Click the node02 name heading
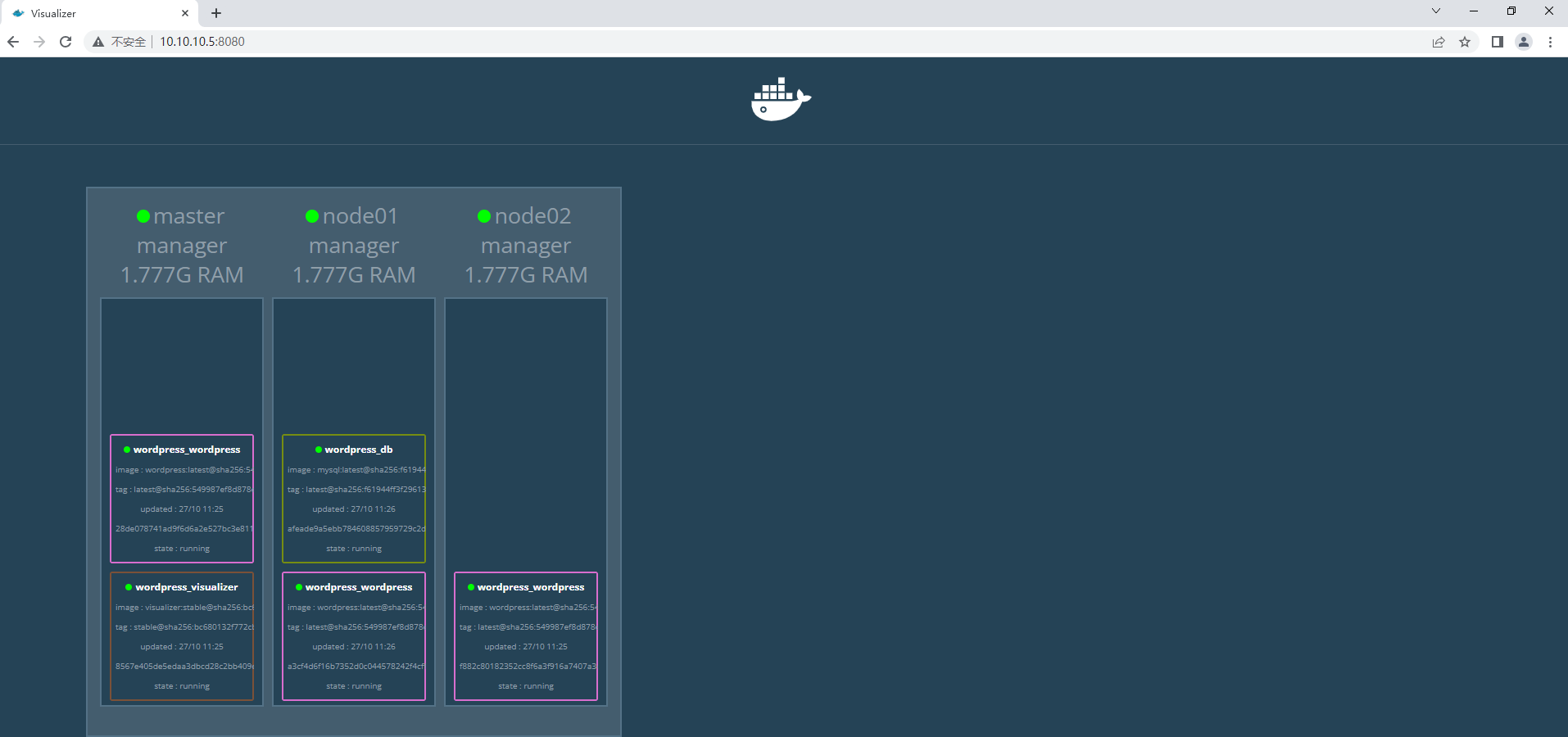 point(532,216)
